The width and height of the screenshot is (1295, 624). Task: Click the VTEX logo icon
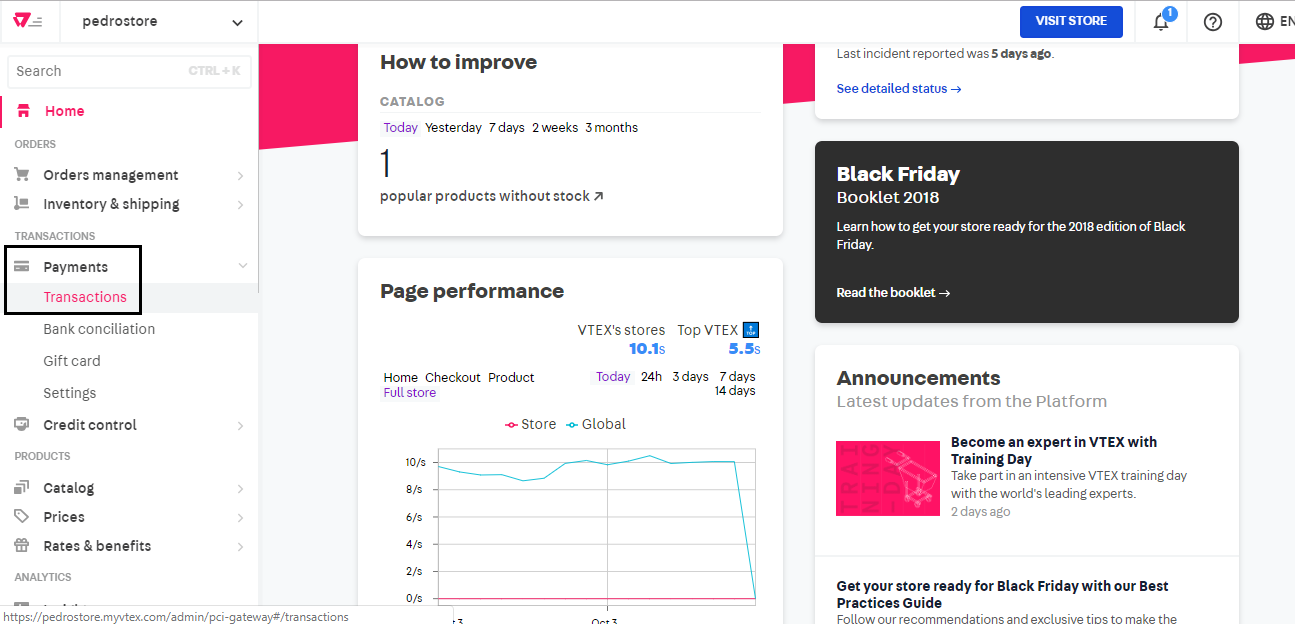[27, 21]
